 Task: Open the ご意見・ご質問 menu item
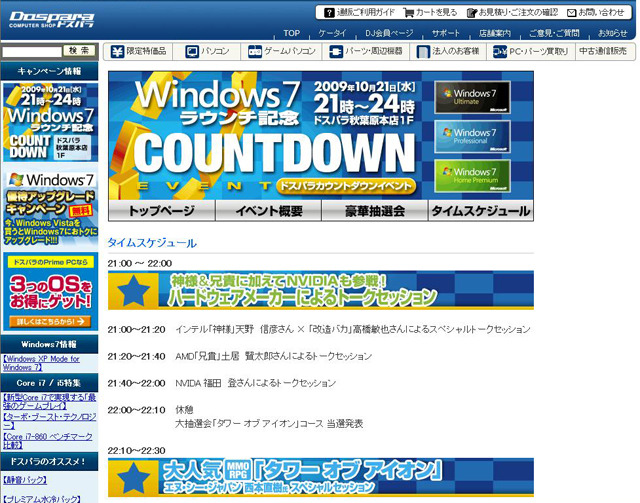554,33
